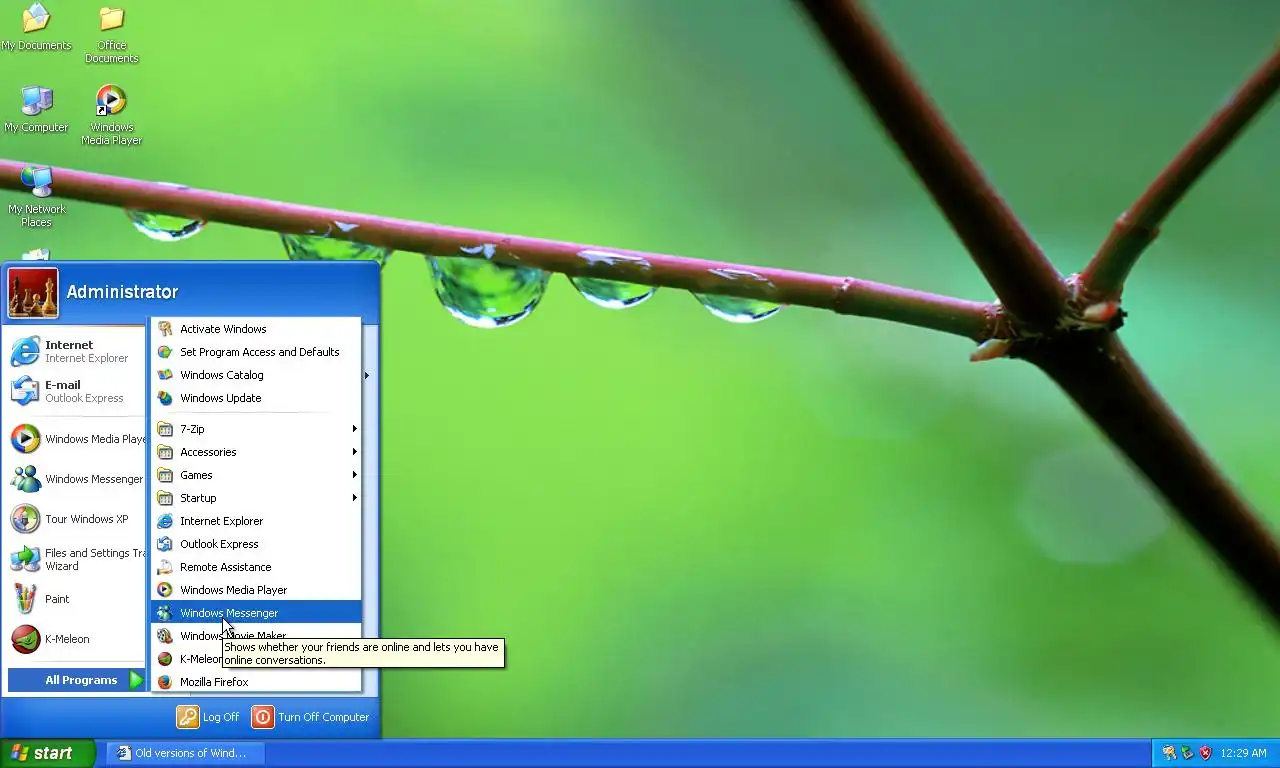Click the Log Off button
Image resolution: width=1280 pixels, height=768 pixels.
(x=208, y=717)
